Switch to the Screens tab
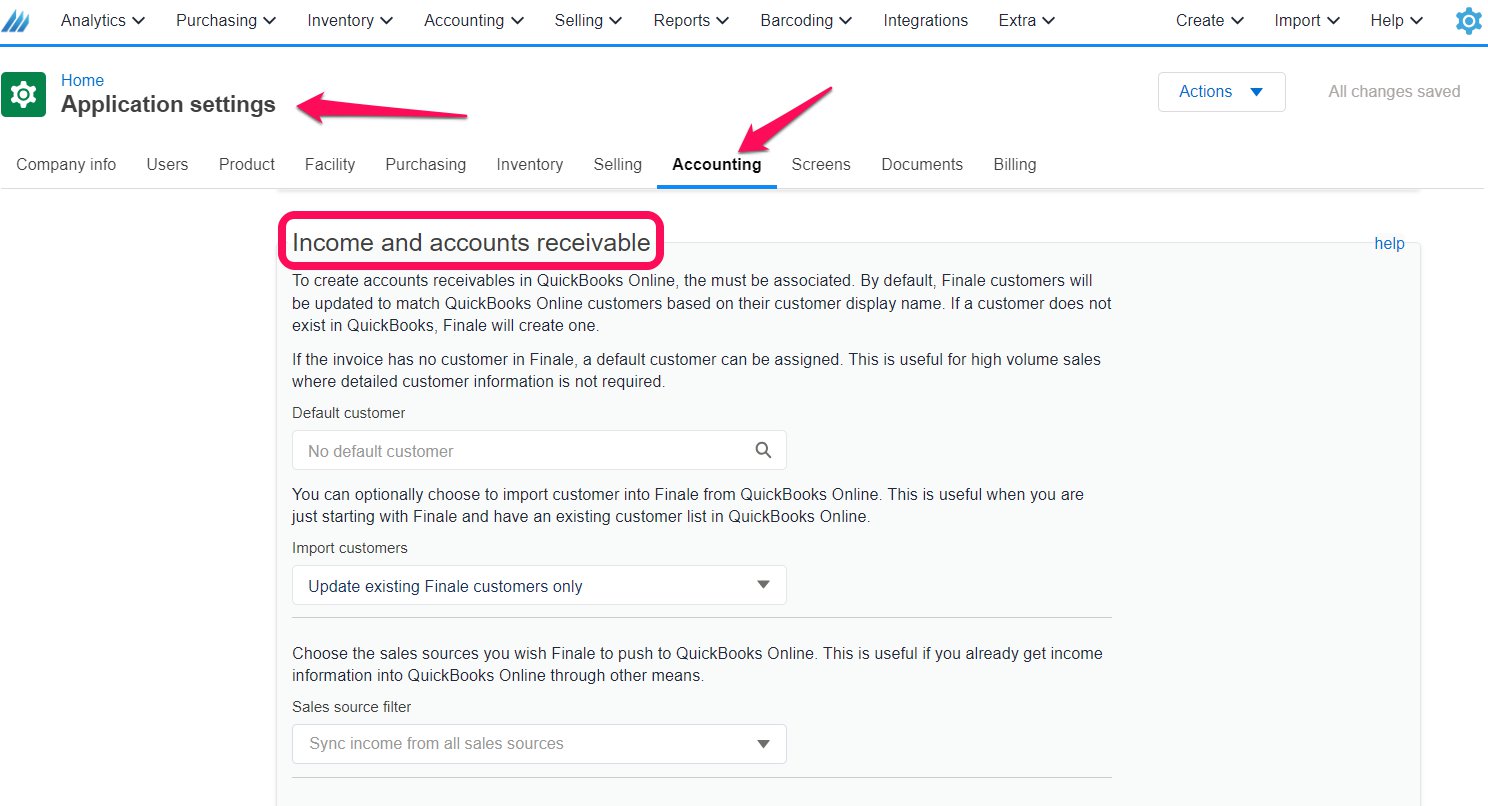The width and height of the screenshot is (1488, 806). (821, 164)
